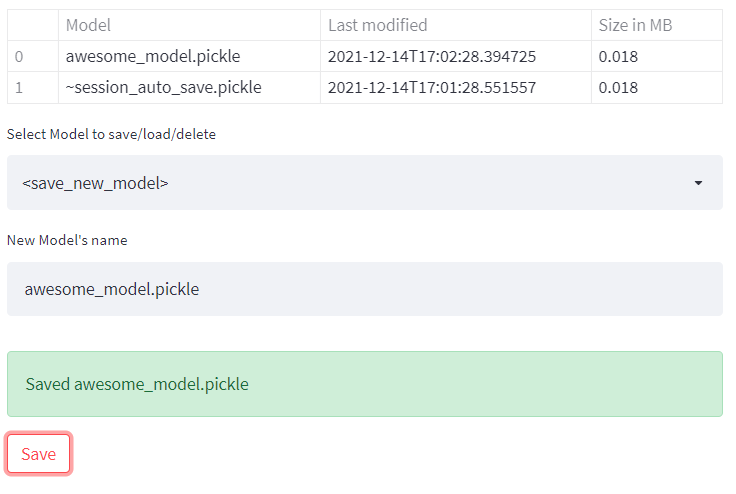Click the Save button
Image resolution: width=736 pixels, height=494 pixels.
[x=39, y=454]
